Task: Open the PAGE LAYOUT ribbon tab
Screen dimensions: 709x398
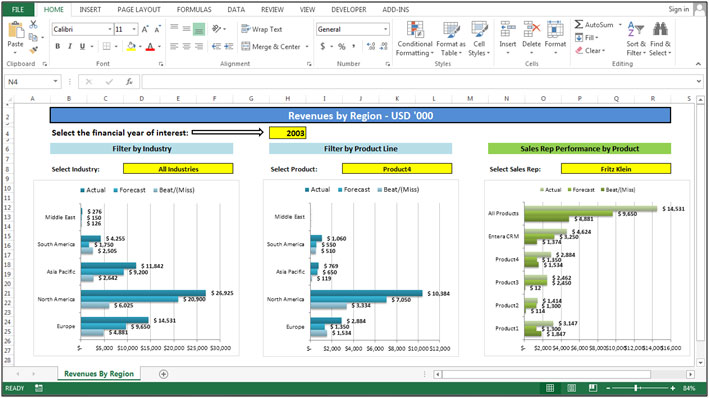Action: [x=139, y=9]
